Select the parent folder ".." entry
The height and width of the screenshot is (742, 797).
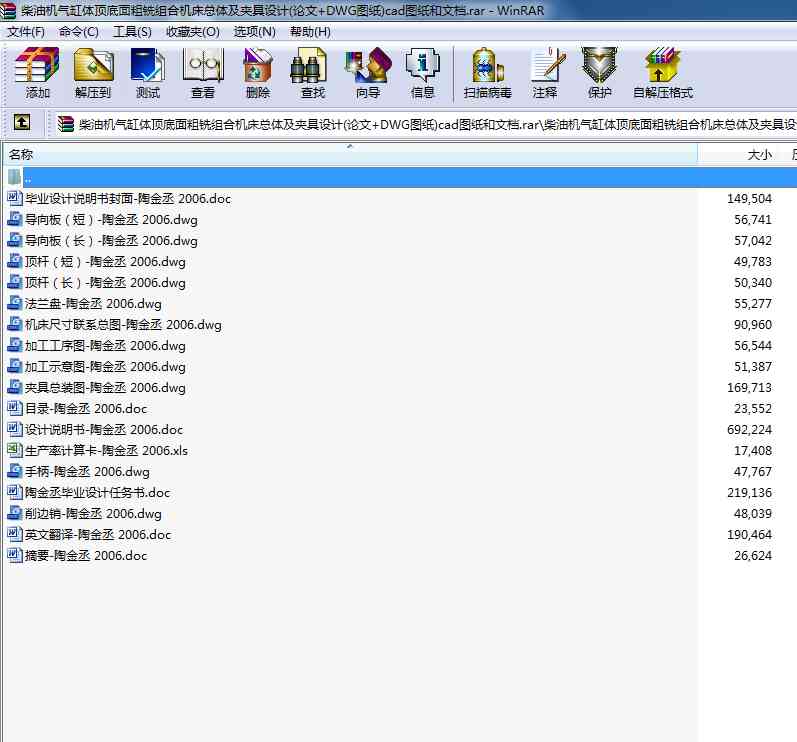coord(27,178)
